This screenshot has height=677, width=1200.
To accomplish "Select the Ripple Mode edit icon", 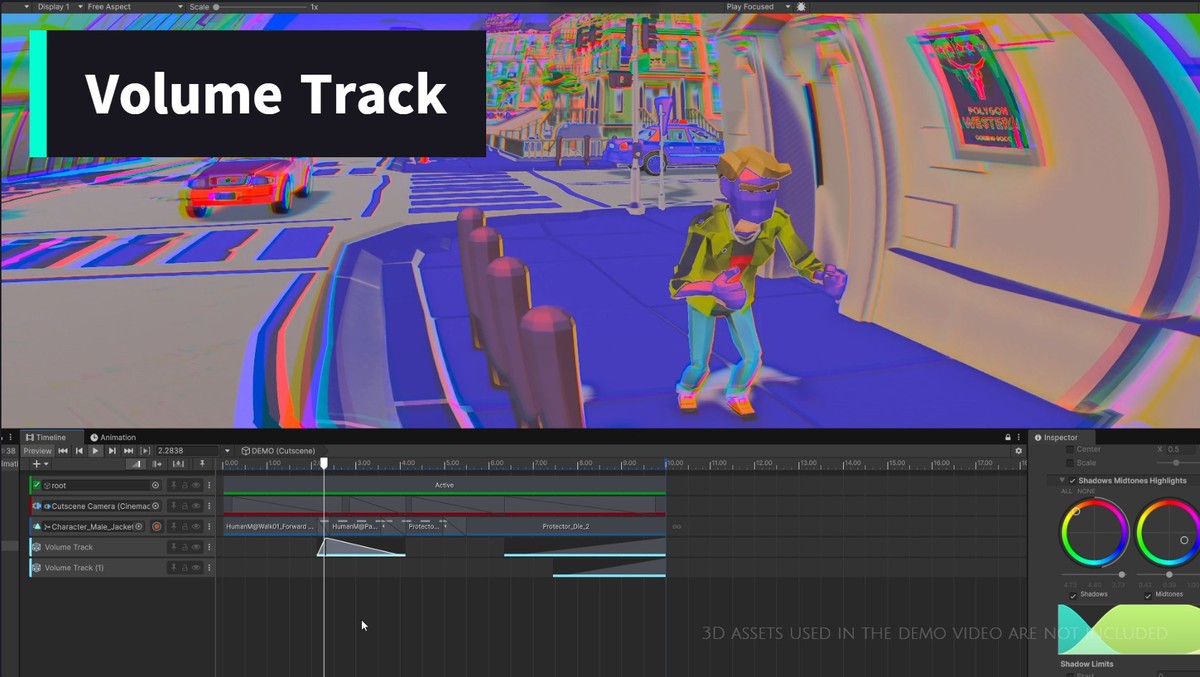I will (157, 464).
